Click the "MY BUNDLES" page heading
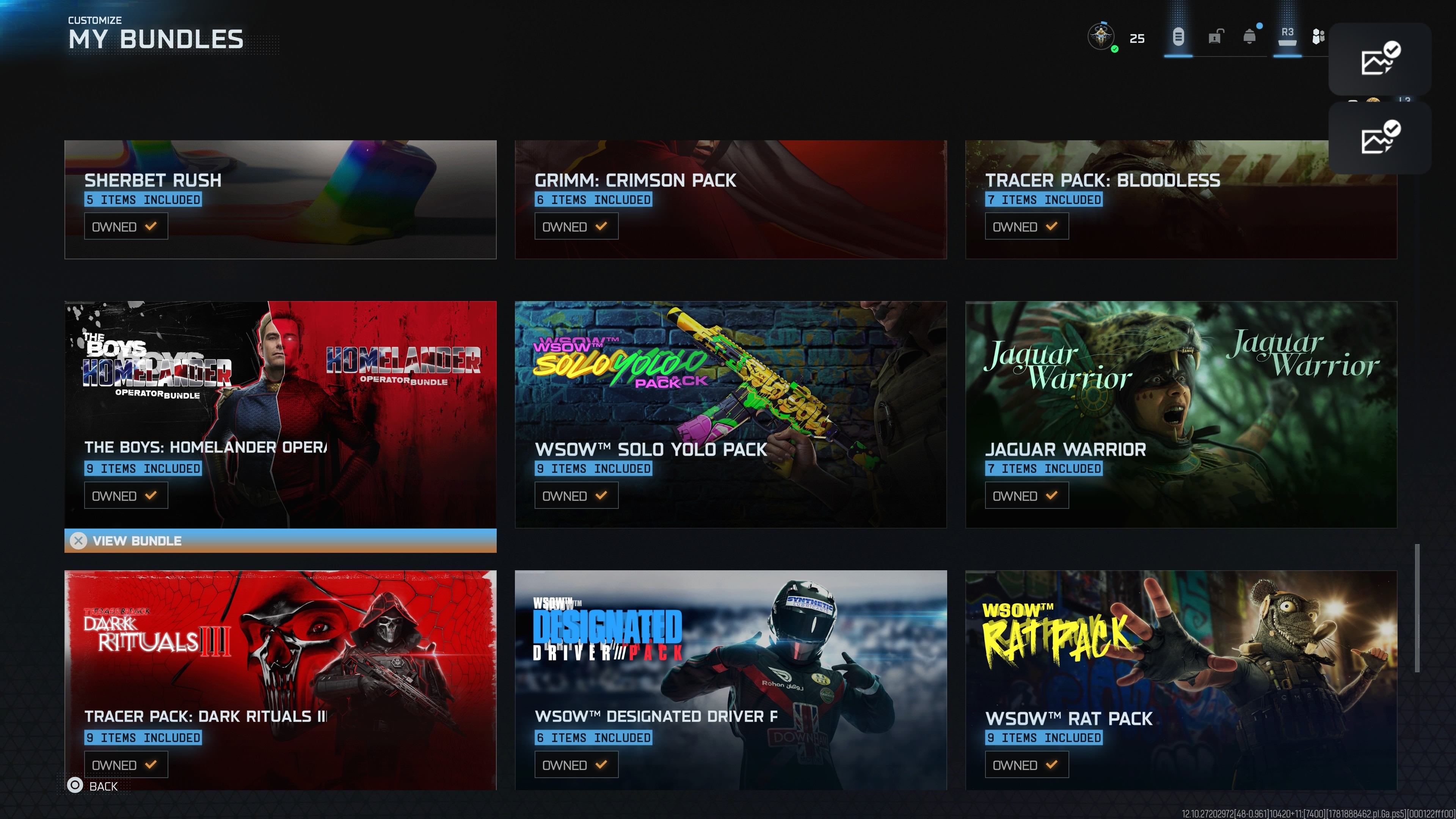This screenshot has height=819, width=1456. (x=156, y=39)
